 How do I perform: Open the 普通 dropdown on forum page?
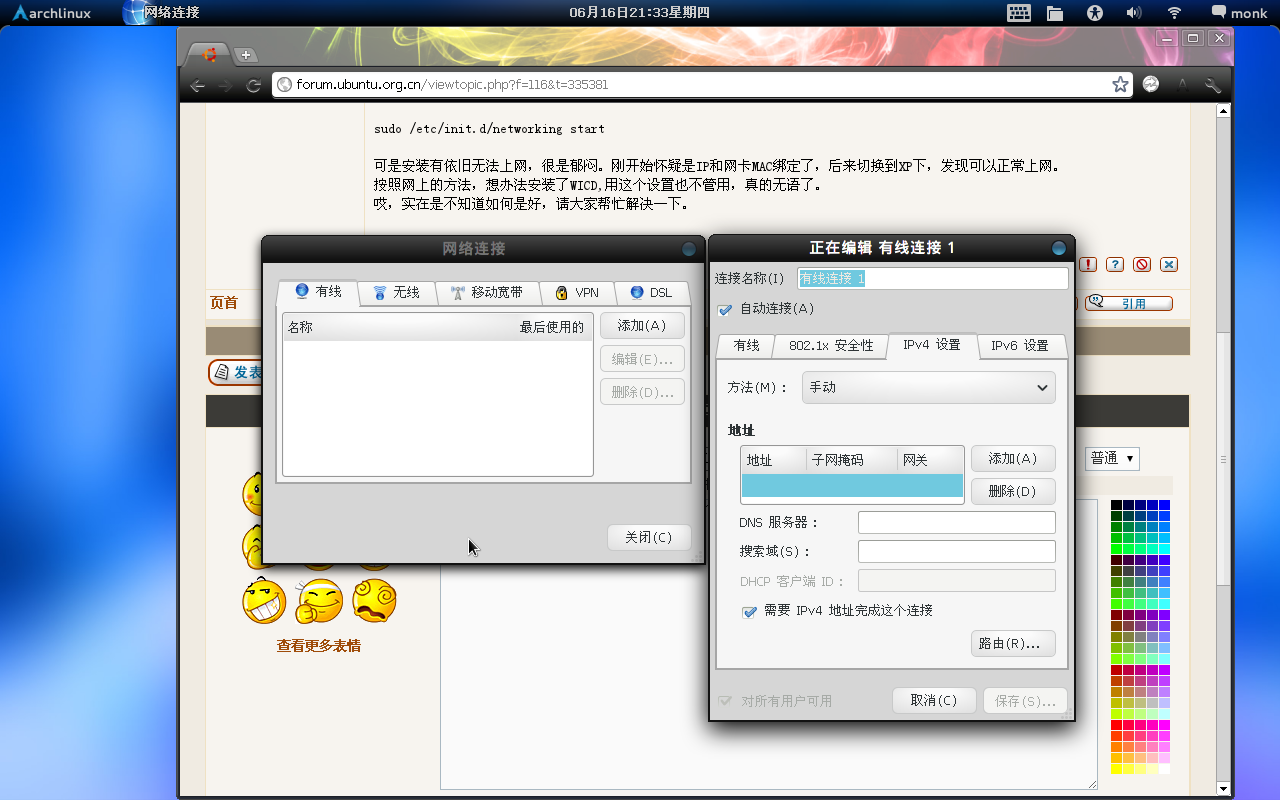[1112, 458]
